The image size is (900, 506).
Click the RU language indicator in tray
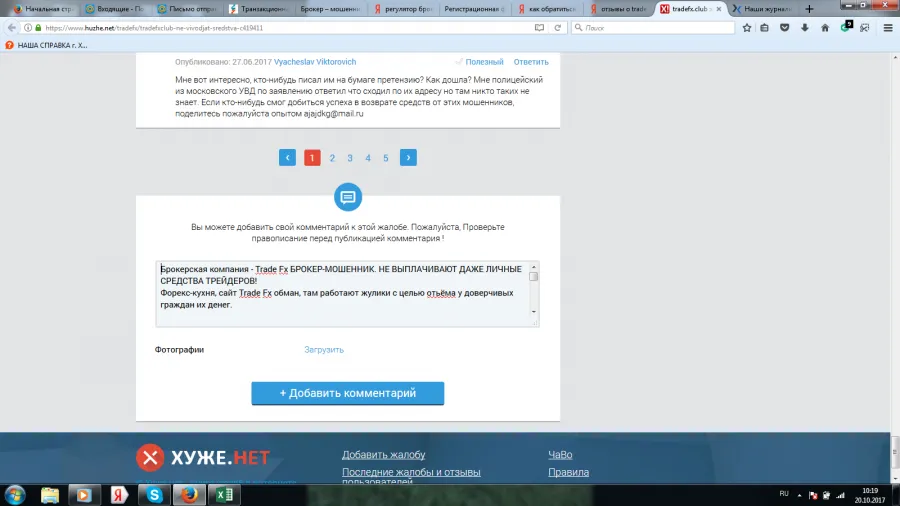click(784, 494)
